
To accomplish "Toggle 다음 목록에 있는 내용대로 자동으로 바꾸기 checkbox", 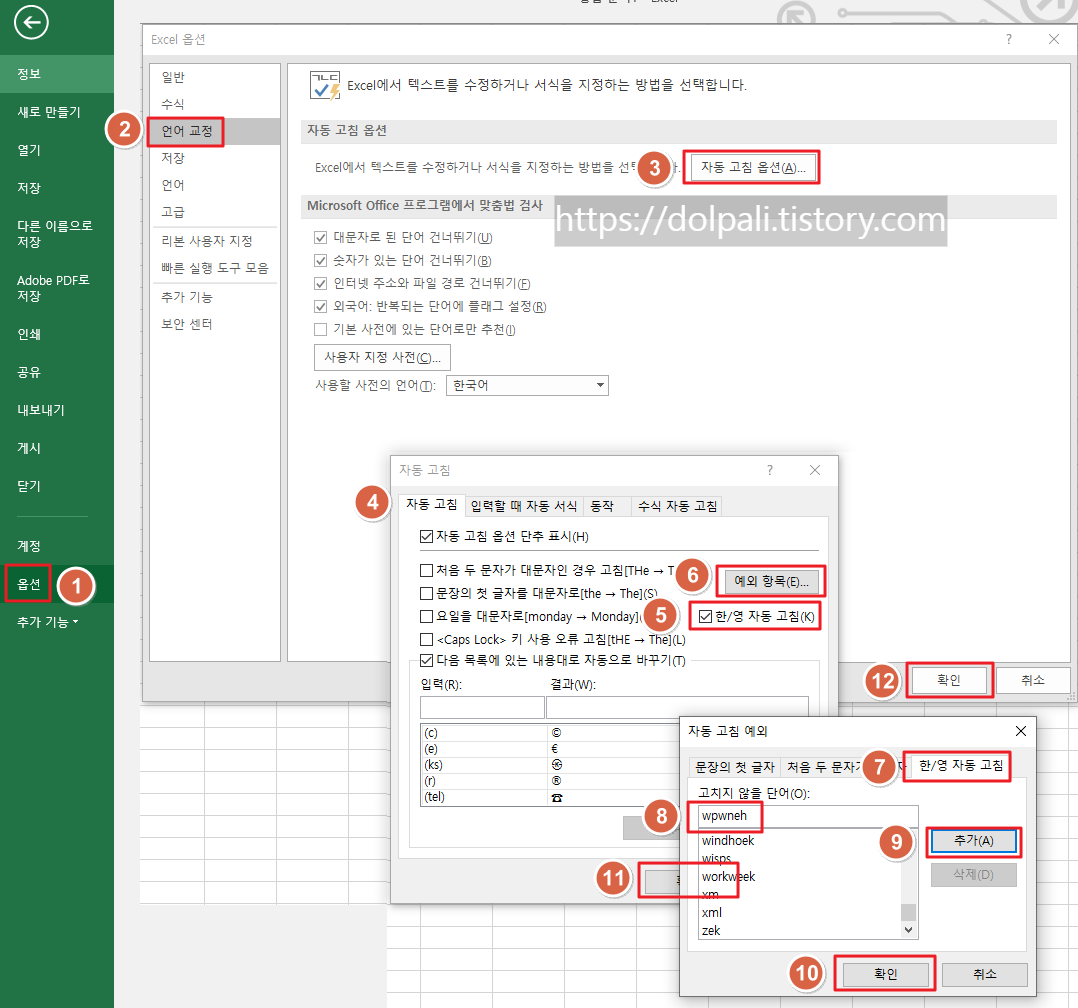I will pos(426,660).
